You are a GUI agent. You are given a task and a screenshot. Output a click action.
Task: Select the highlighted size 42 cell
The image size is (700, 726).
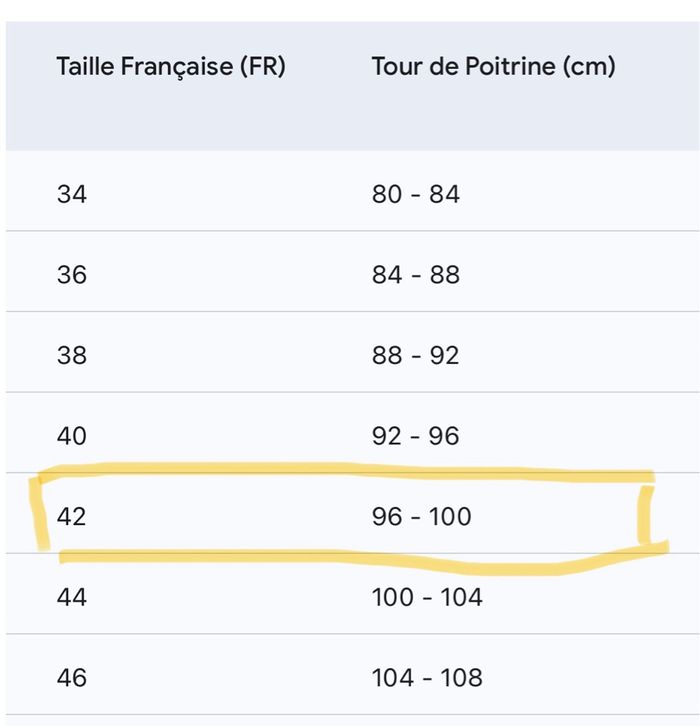(72, 517)
